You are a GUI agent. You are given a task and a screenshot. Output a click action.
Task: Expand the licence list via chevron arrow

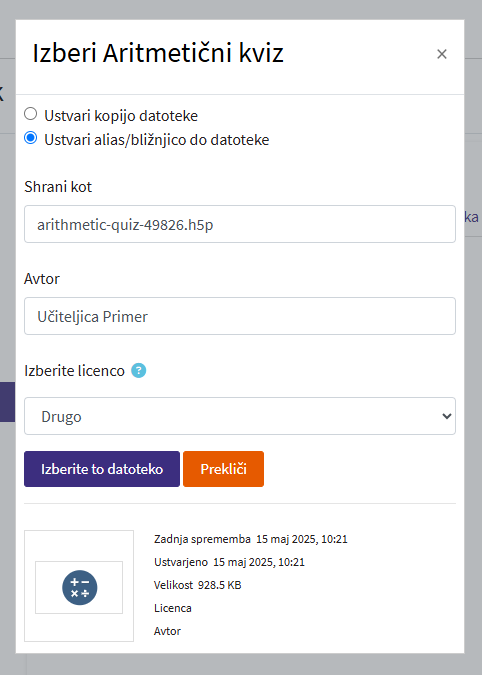tap(447, 416)
